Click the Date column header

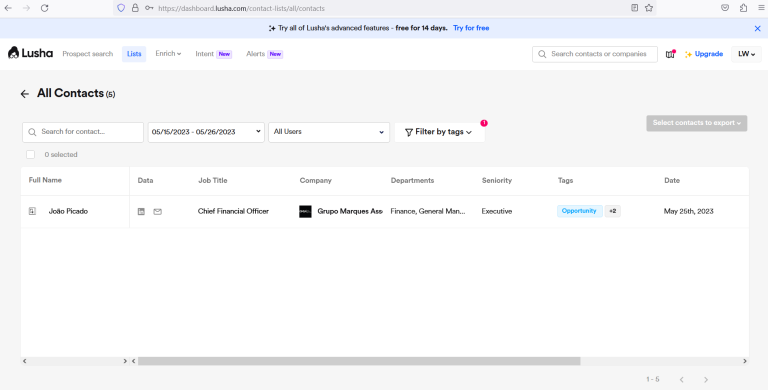pos(672,180)
